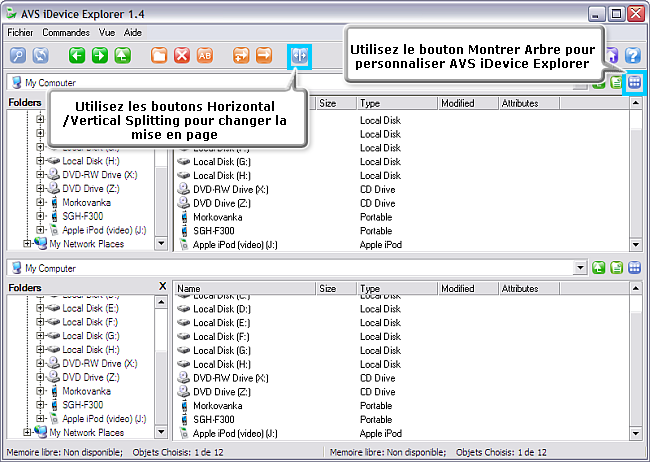Expand Local Disk (E:) in lower folder tree
The width and height of the screenshot is (650, 462).
pyautogui.click(x=40, y=308)
